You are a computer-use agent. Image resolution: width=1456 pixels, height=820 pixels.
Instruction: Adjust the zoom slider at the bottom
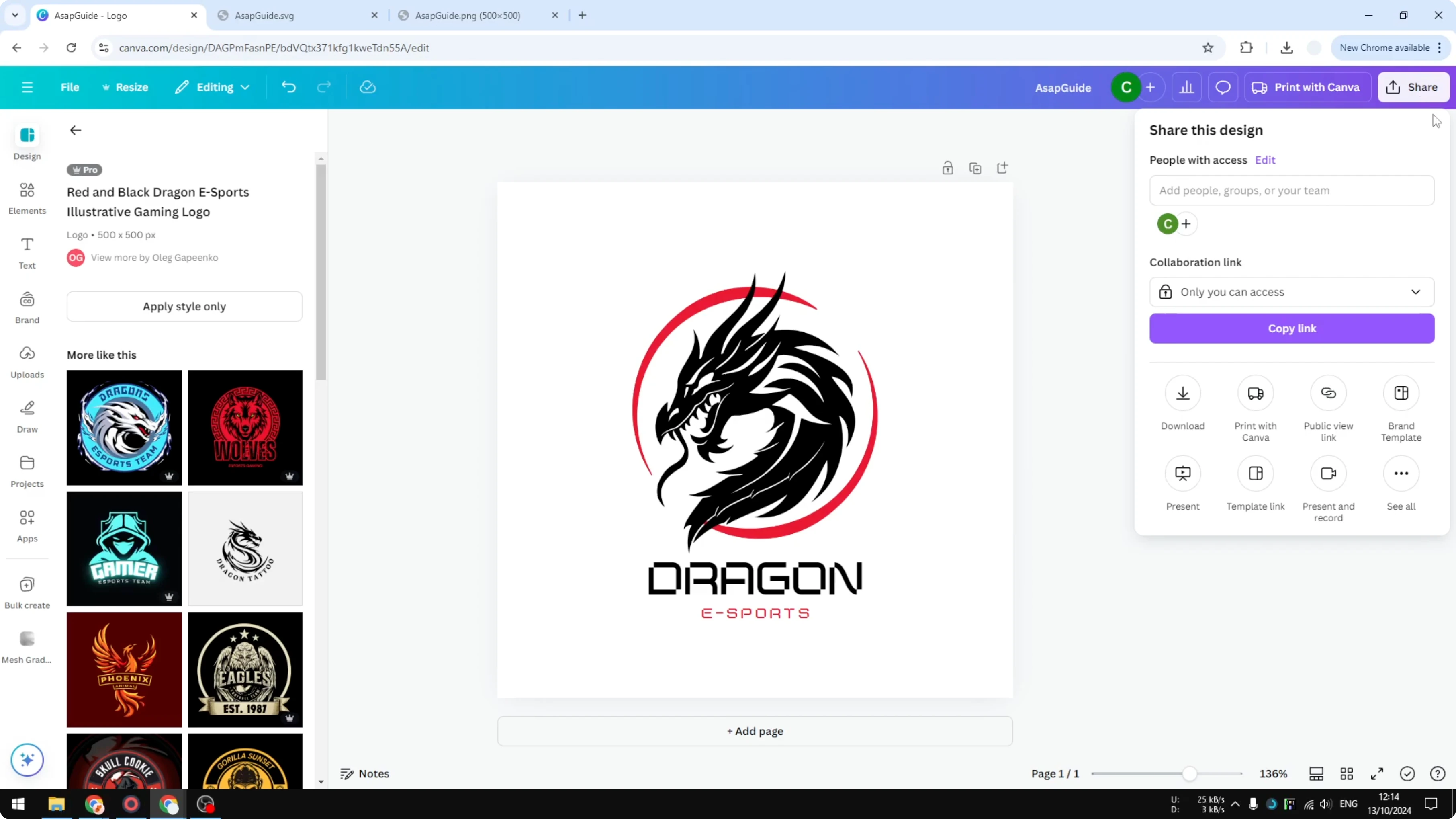click(x=1189, y=774)
